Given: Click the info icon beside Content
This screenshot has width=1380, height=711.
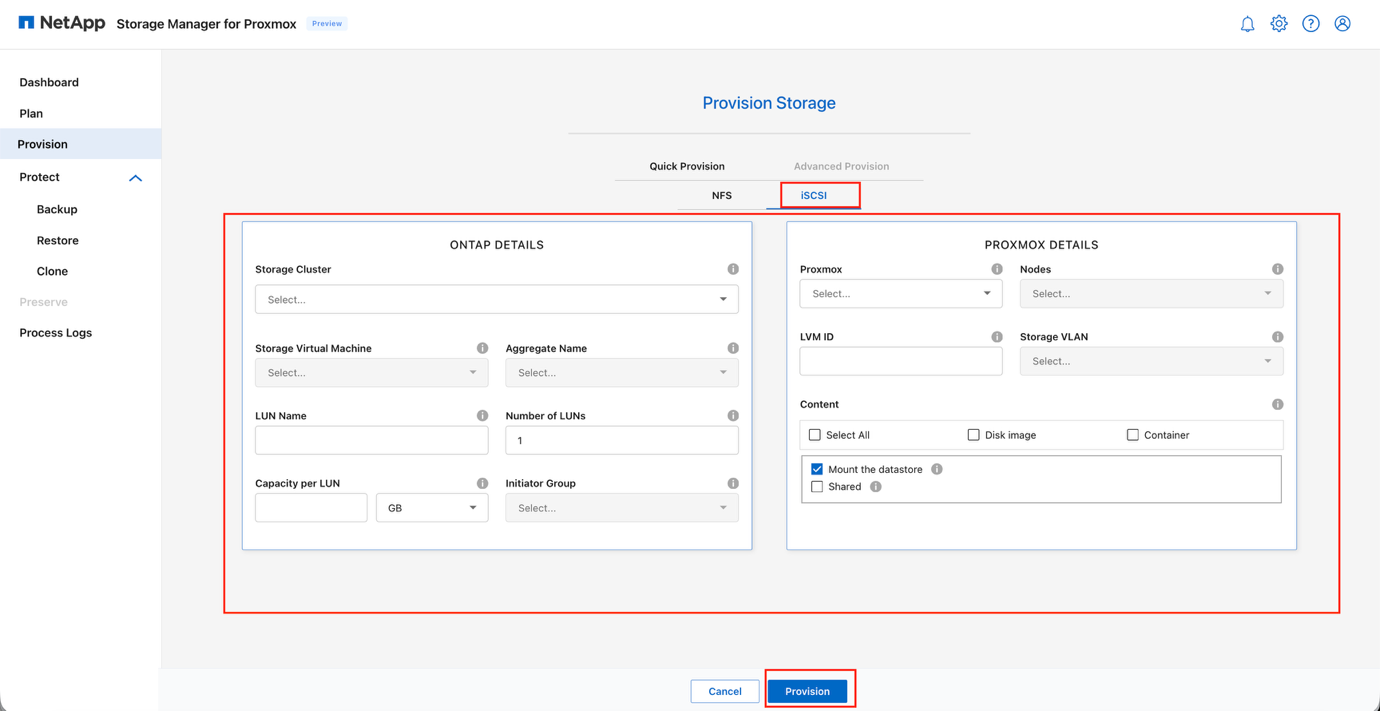Looking at the screenshot, I should pyautogui.click(x=1277, y=404).
